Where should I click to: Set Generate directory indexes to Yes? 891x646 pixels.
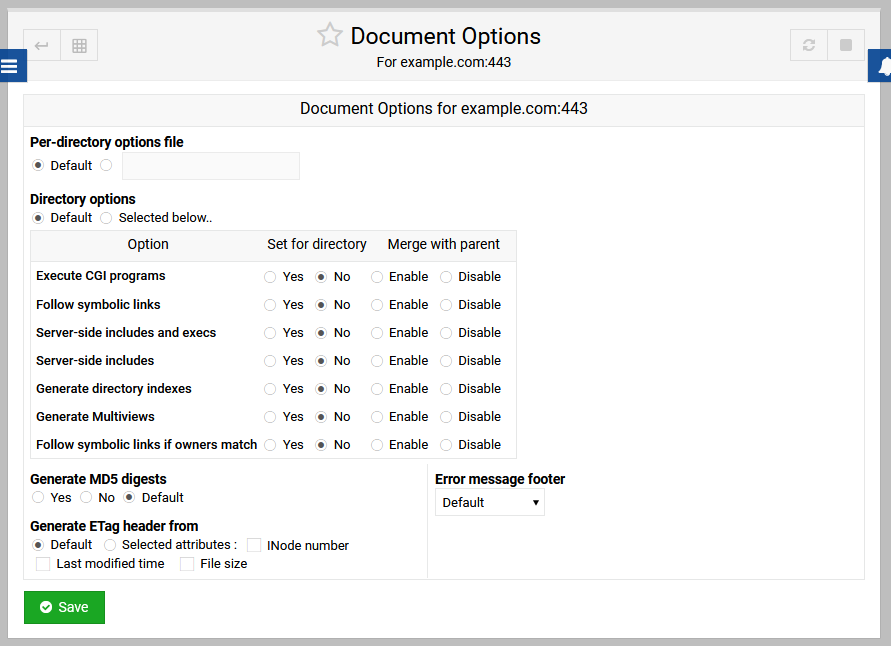(270, 389)
